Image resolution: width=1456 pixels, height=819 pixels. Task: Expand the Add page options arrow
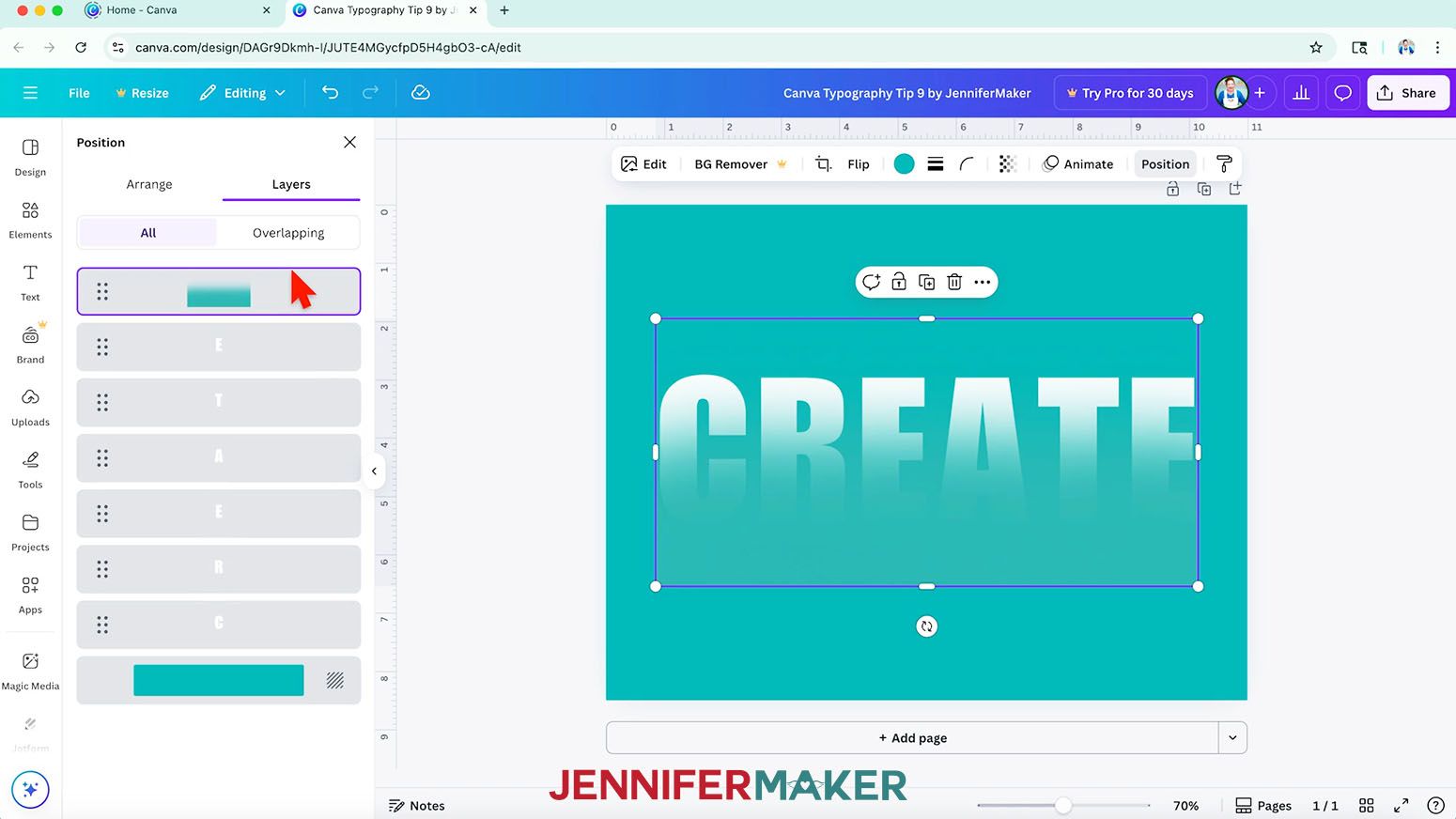click(x=1232, y=738)
